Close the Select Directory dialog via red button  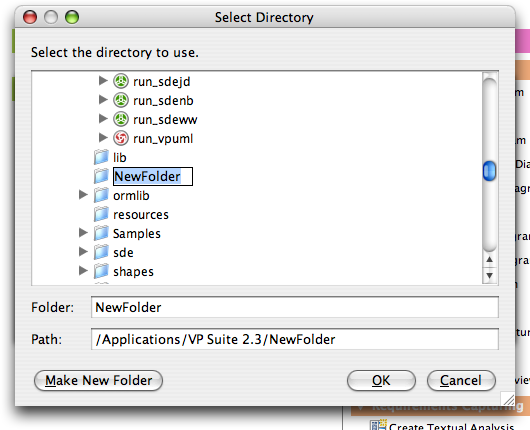click(30, 17)
